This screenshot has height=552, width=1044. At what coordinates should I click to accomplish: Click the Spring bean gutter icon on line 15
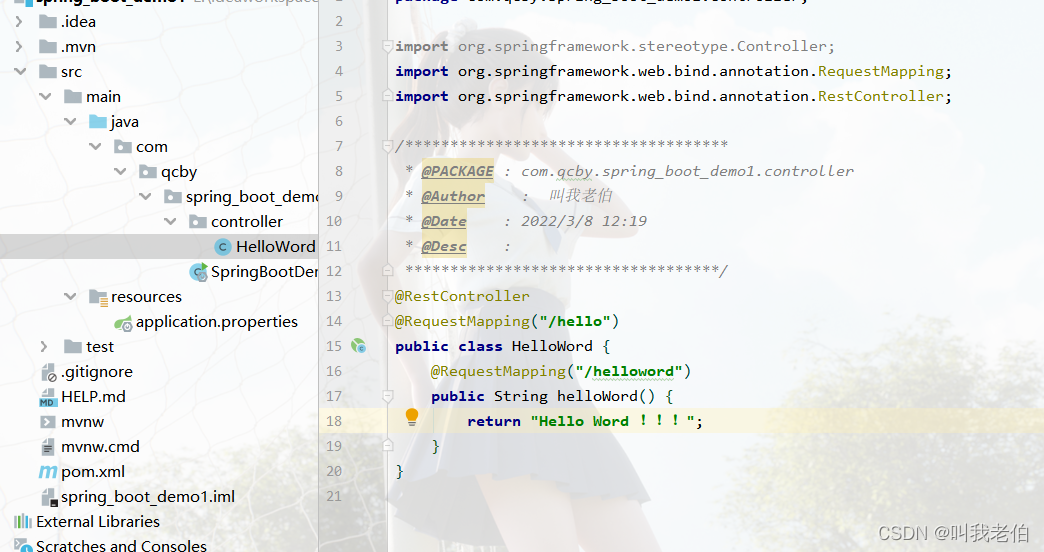tap(359, 346)
